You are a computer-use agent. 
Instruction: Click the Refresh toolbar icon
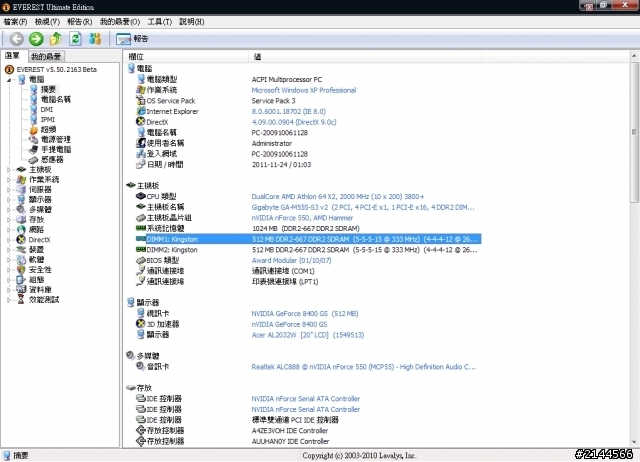click(x=76, y=39)
